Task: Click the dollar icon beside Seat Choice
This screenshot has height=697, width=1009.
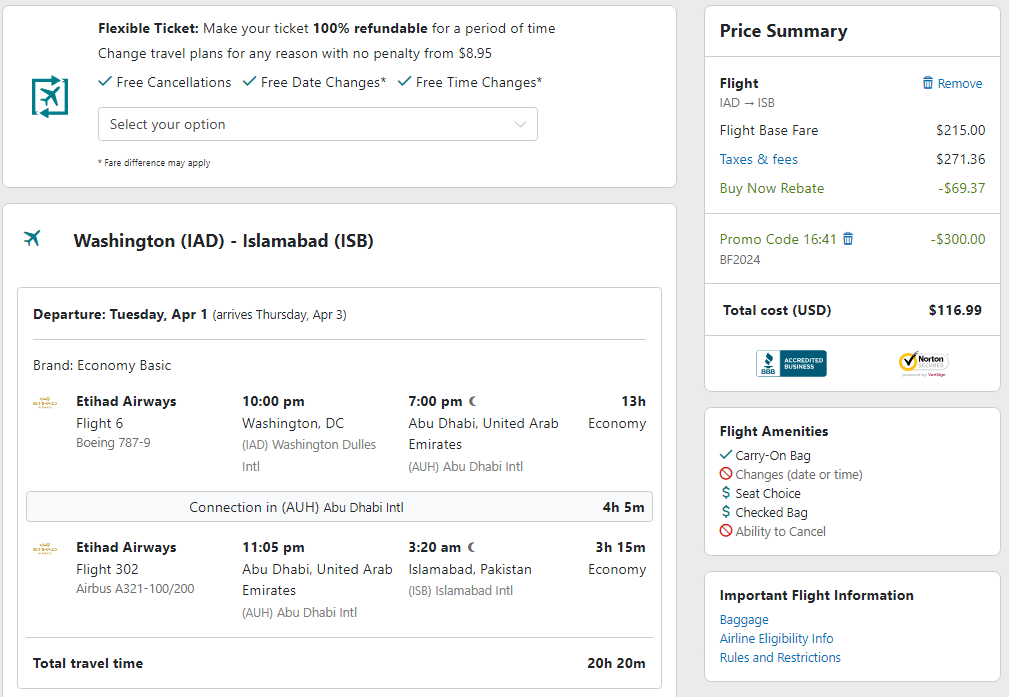Action: [726, 493]
